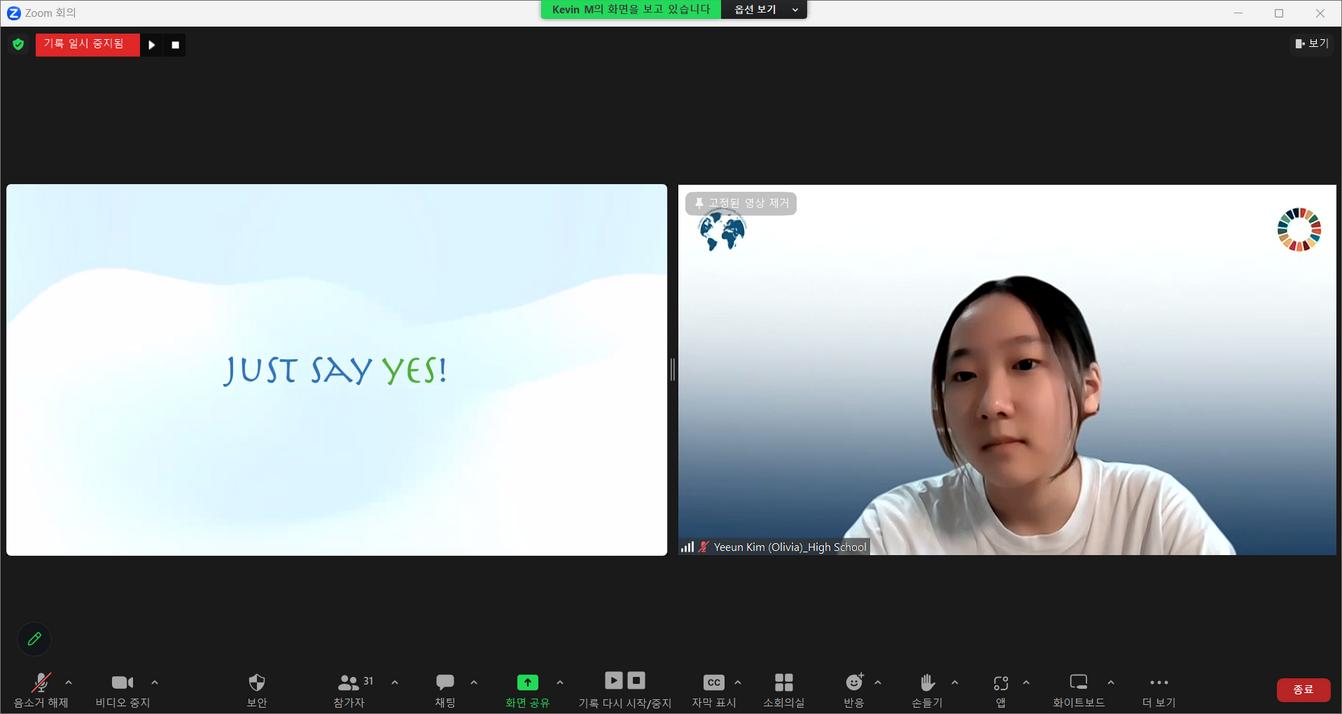Expand the reactions options arrow
1342x714 pixels.
878,683
